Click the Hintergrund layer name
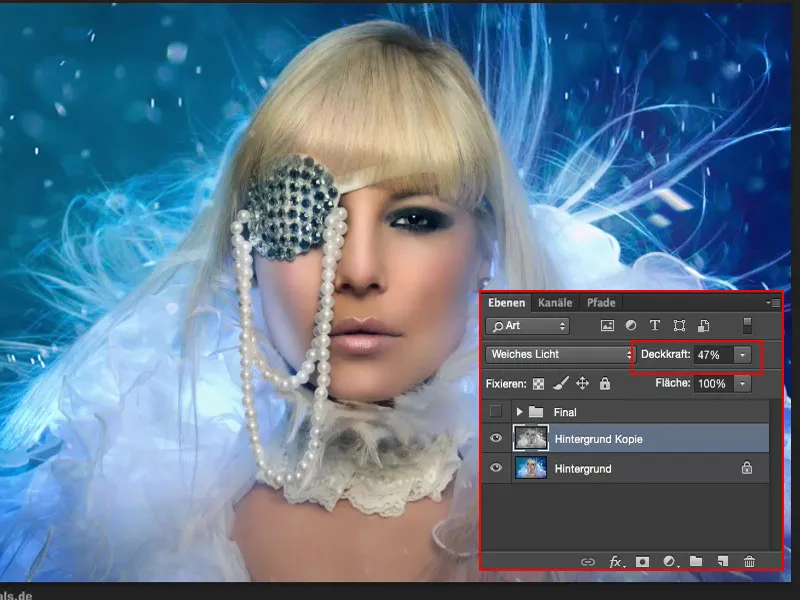Viewport: 800px width, 600px height. [x=583, y=469]
